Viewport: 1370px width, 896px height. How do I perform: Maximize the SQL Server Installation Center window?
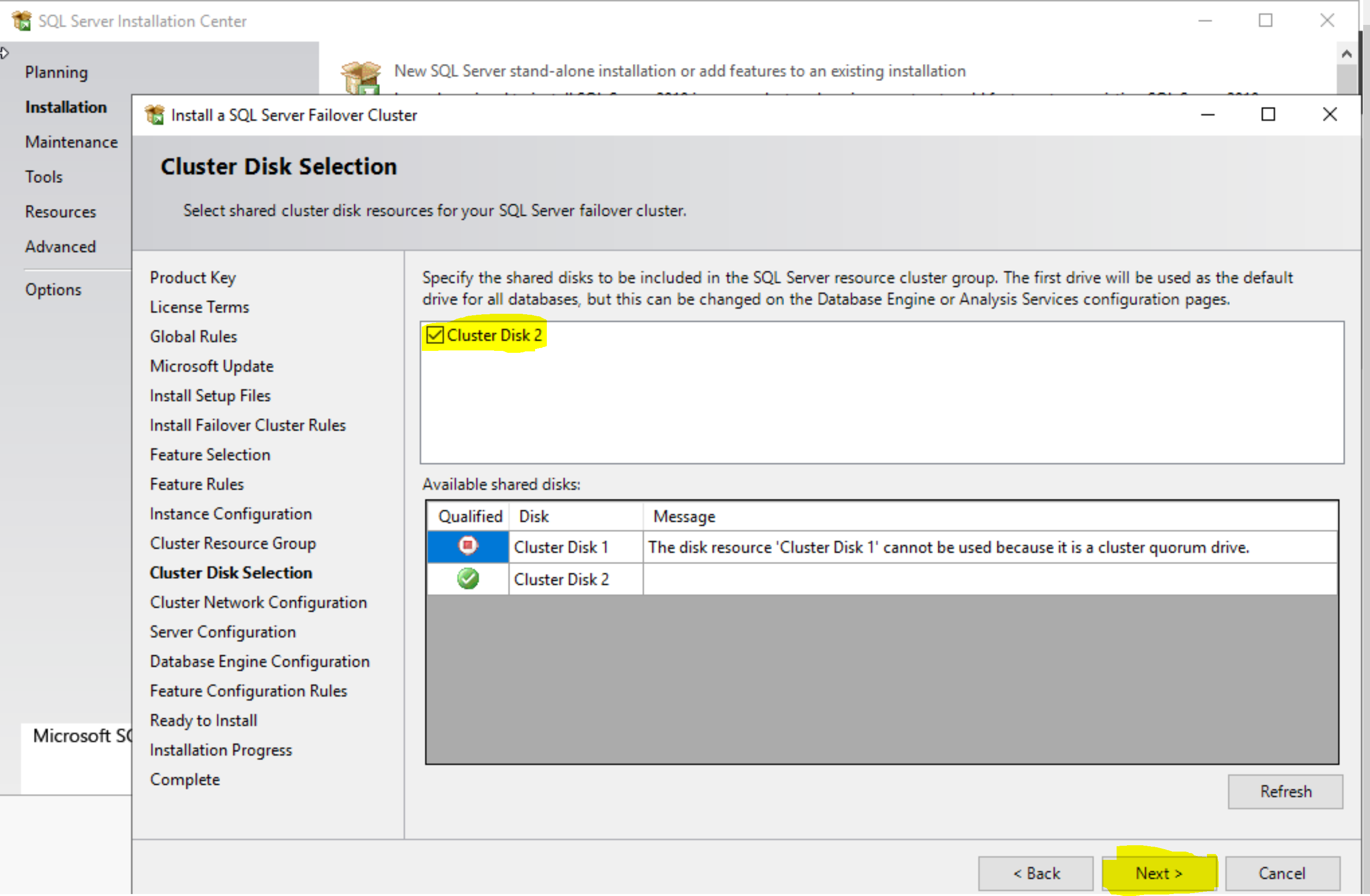(1265, 20)
